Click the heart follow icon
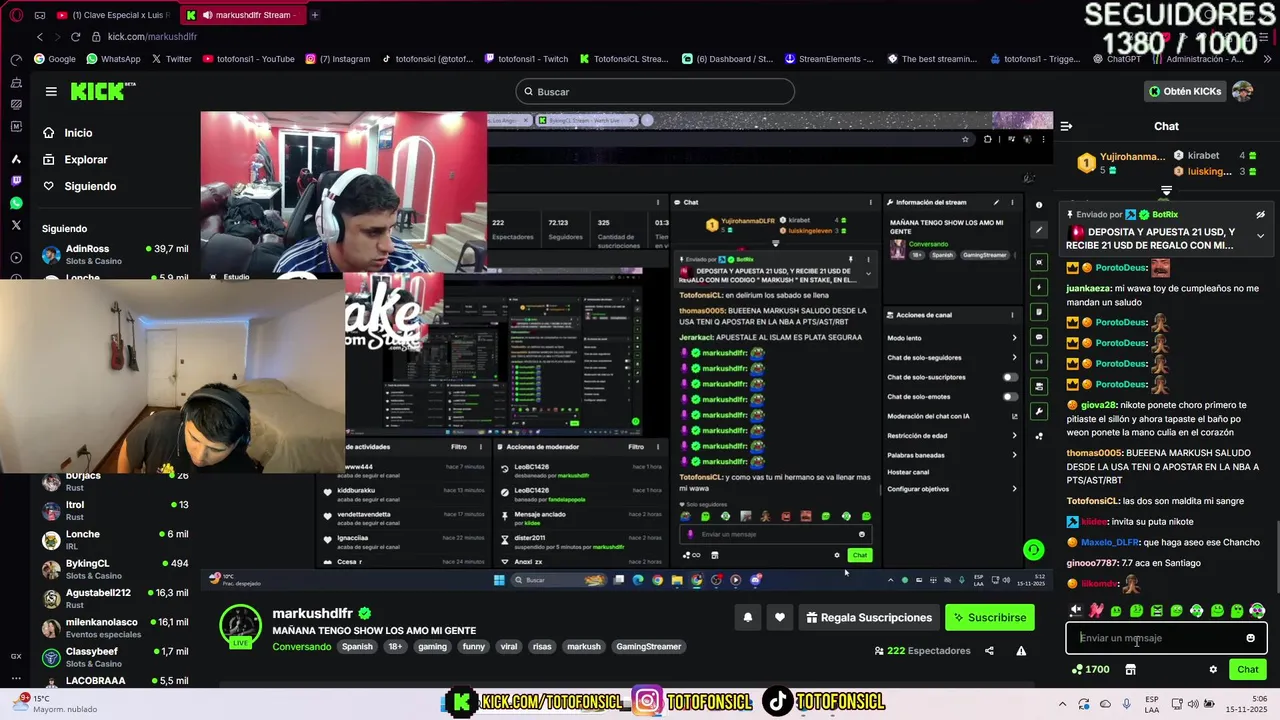The width and height of the screenshot is (1280, 720). 780,618
